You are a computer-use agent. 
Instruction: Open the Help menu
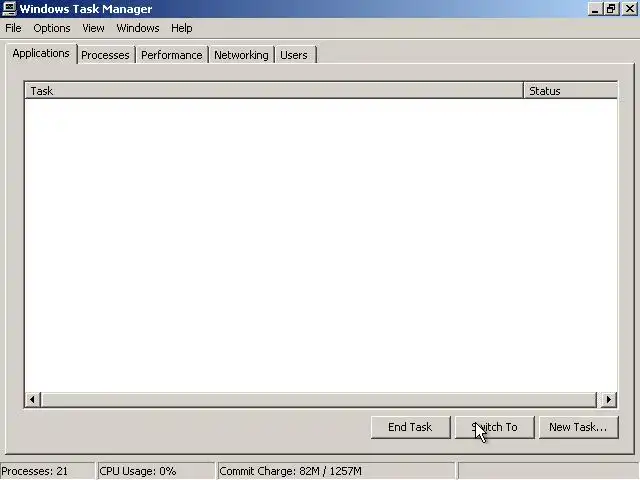tap(181, 28)
